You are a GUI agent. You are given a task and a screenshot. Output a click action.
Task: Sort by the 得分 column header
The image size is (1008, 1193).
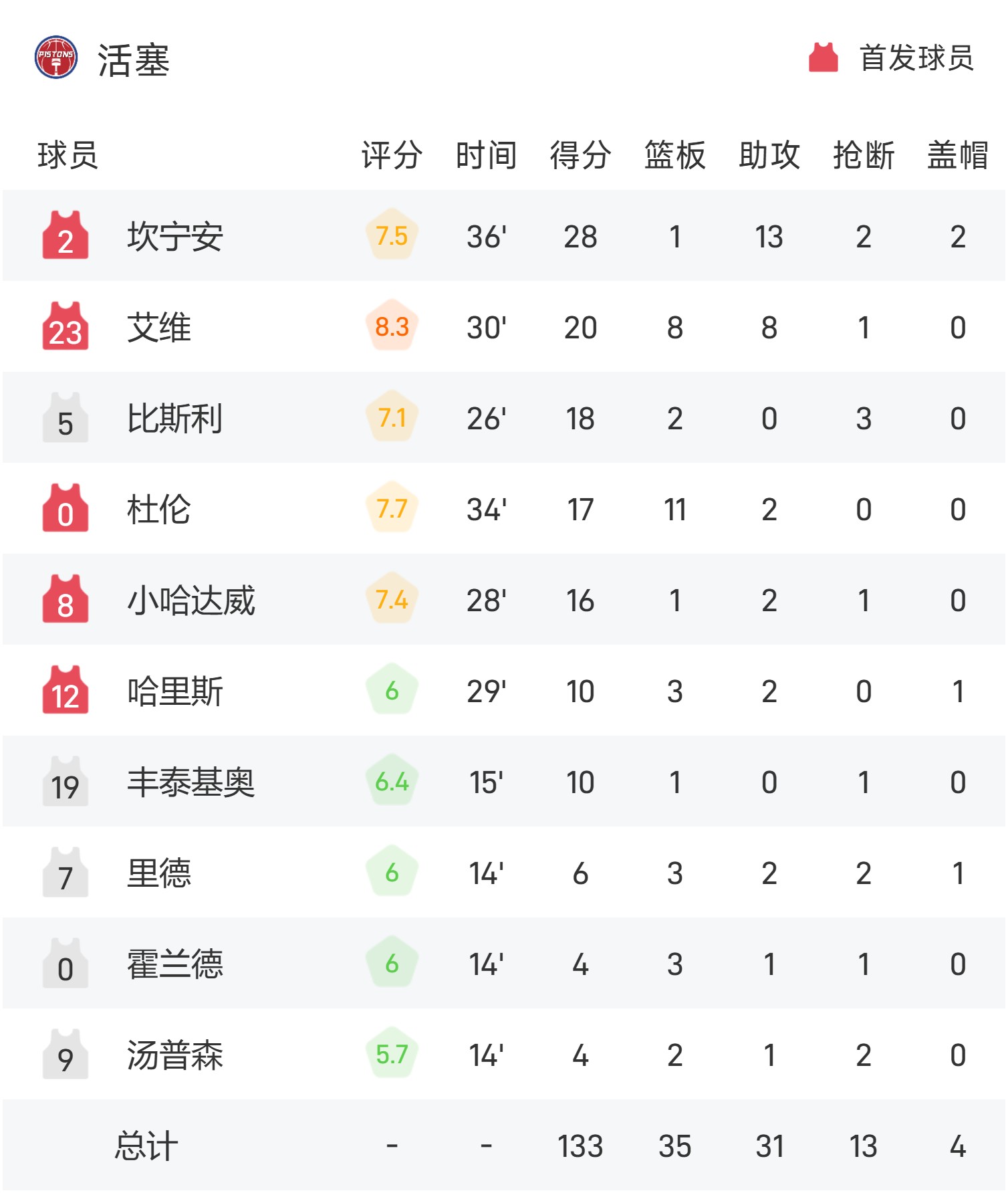580,155
